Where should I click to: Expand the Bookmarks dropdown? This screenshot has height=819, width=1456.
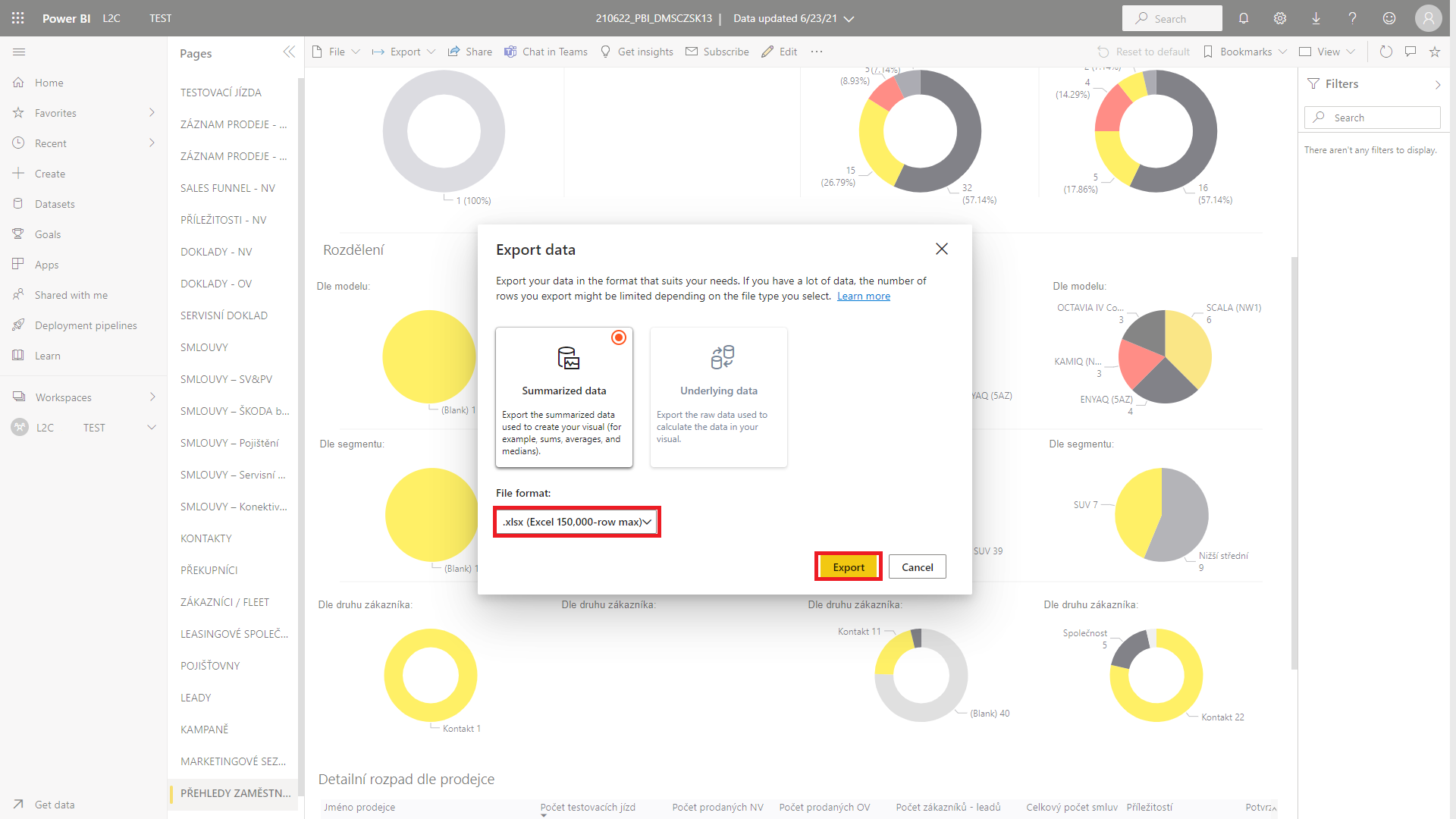click(1254, 52)
